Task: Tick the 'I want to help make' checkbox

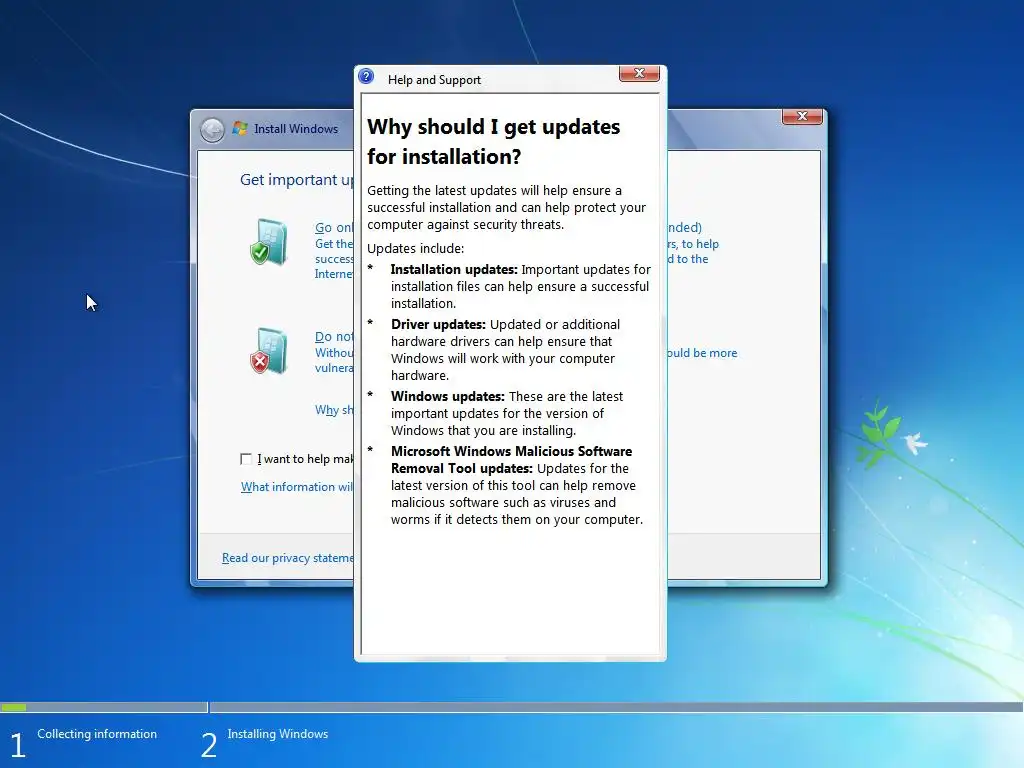Action: tap(246, 459)
